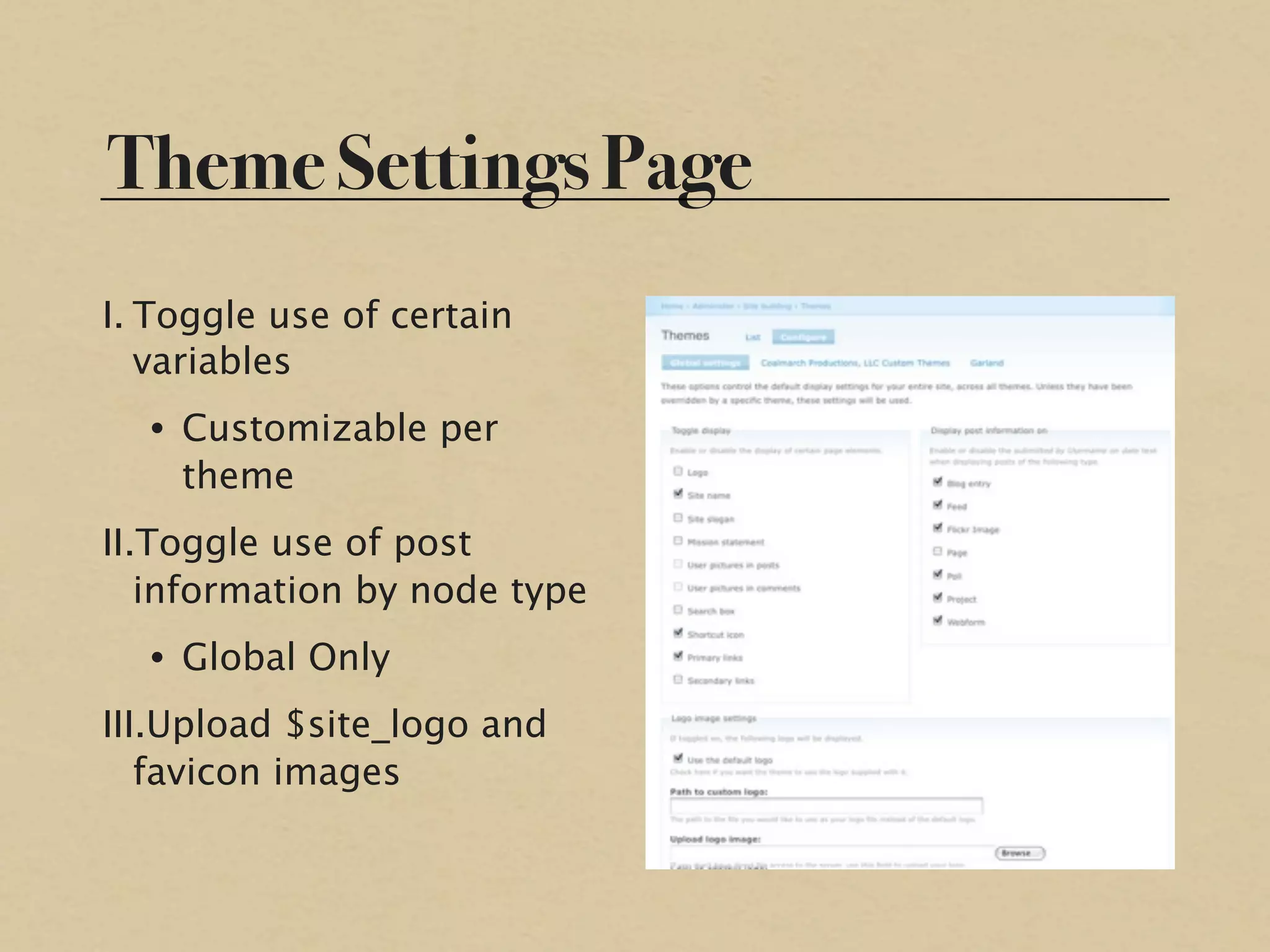Uncheck the Primary links checkbox

pos(678,656)
